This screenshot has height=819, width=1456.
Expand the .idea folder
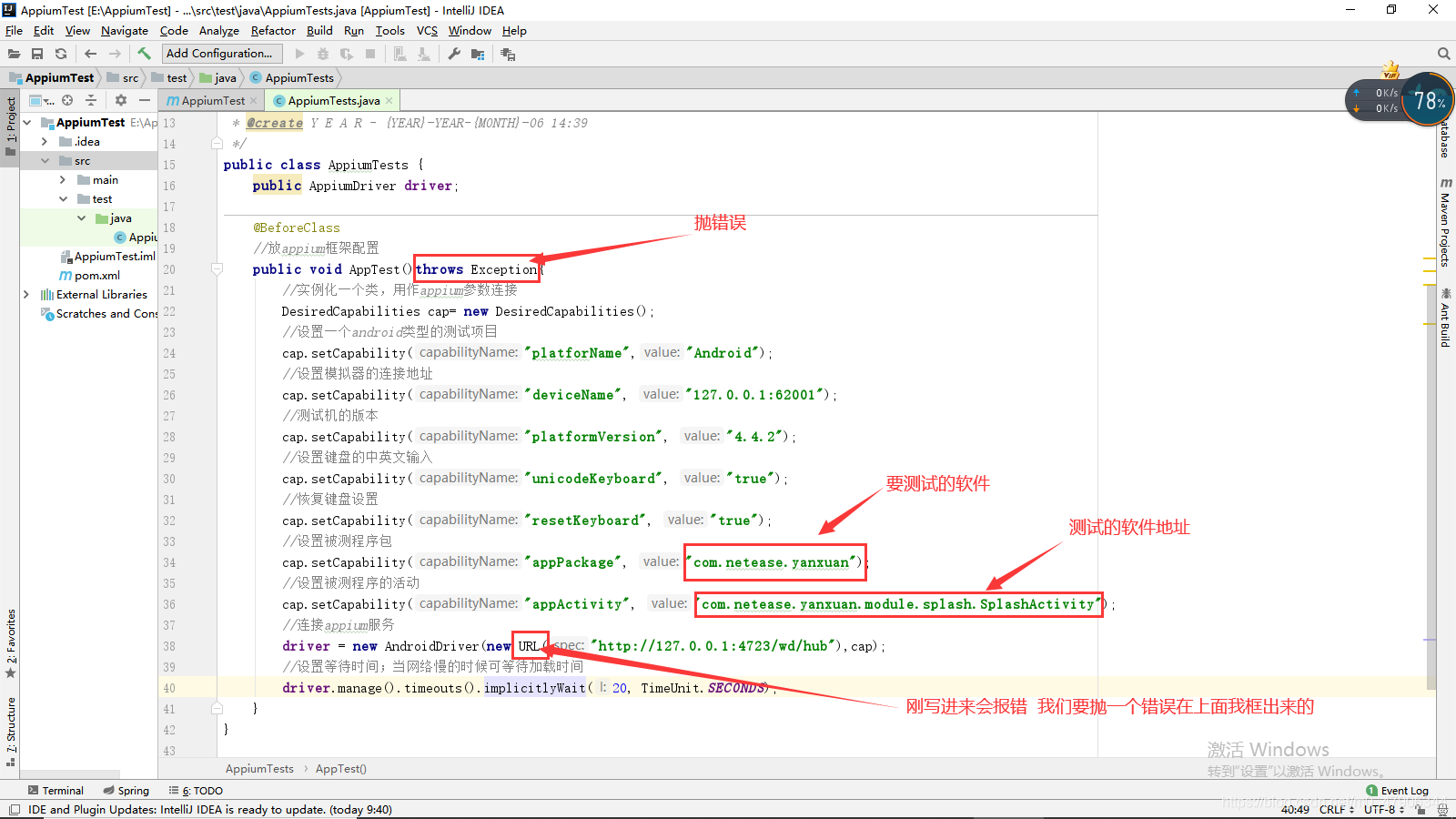coord(45,141)
